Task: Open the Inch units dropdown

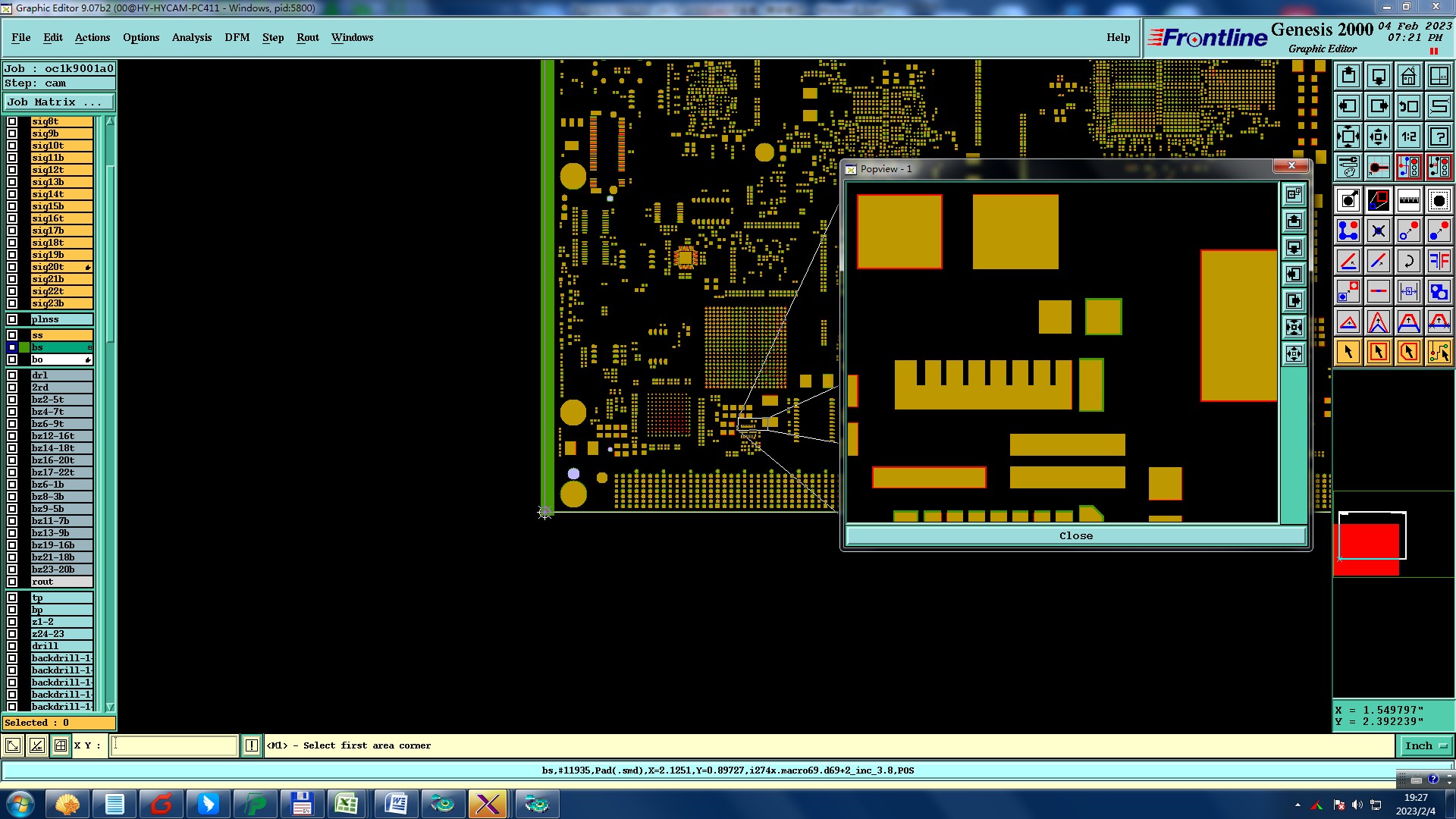Action: point(1425,746)
